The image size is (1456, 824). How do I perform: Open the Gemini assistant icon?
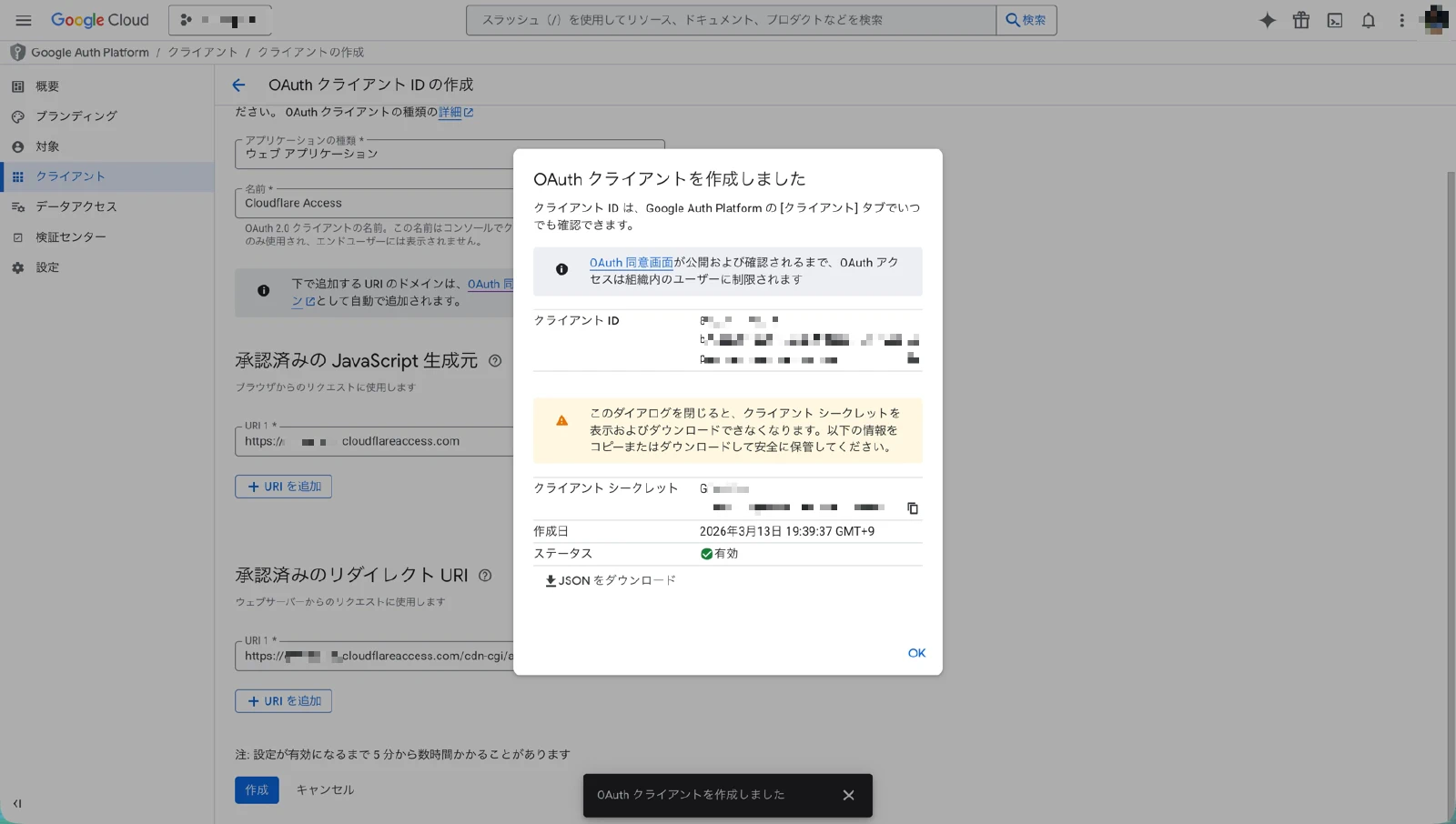(x=1267, y=19)
